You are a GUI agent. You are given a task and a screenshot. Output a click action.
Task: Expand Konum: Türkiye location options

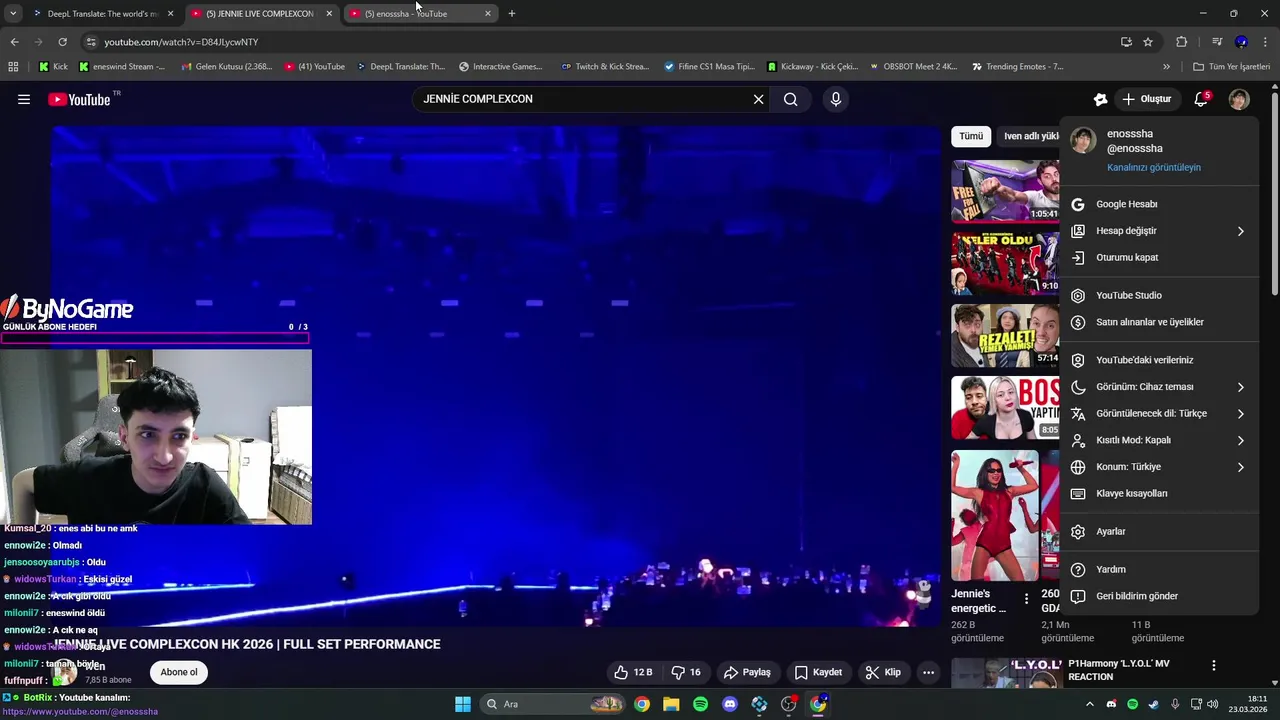pos(1158,467)
